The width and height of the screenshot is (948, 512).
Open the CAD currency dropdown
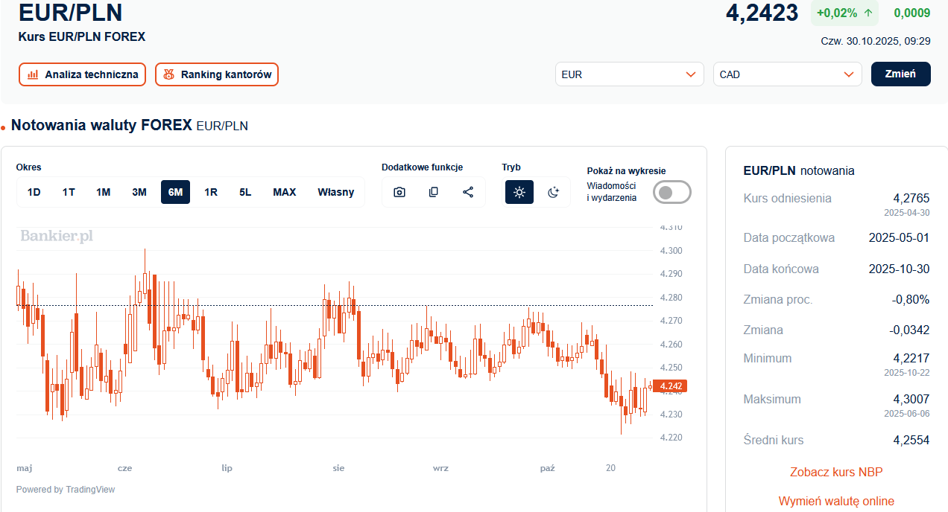coord(787,74)
